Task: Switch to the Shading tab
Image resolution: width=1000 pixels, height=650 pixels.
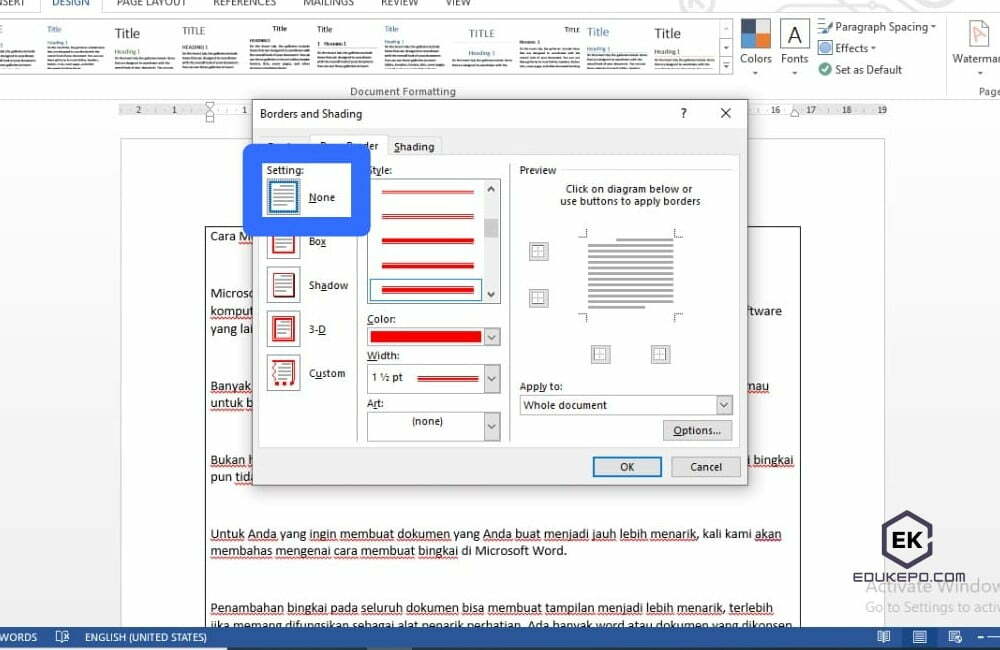Action: [414, 146]
